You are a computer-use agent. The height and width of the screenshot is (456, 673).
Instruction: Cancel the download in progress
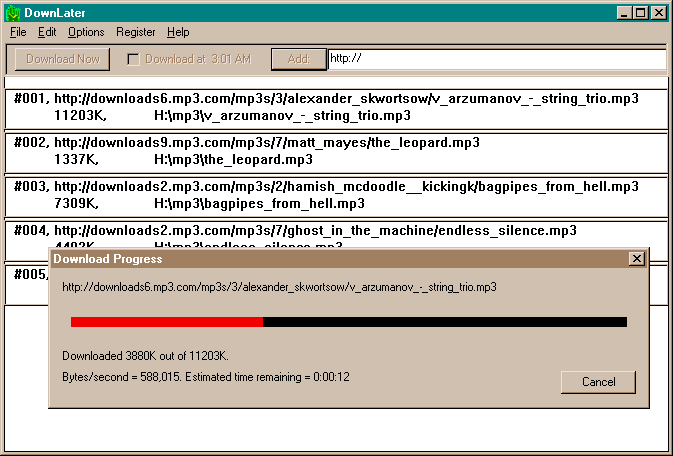pos(598,382)
